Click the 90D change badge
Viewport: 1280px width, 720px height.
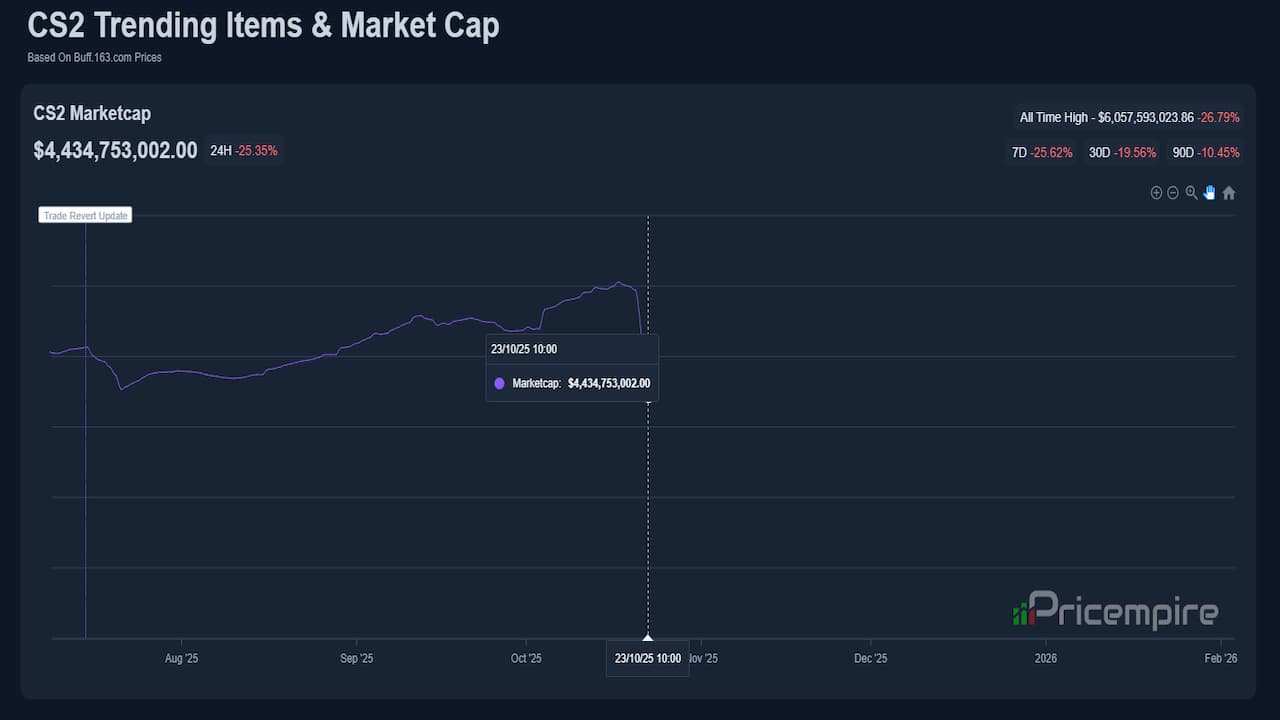tap(1206, 153)
